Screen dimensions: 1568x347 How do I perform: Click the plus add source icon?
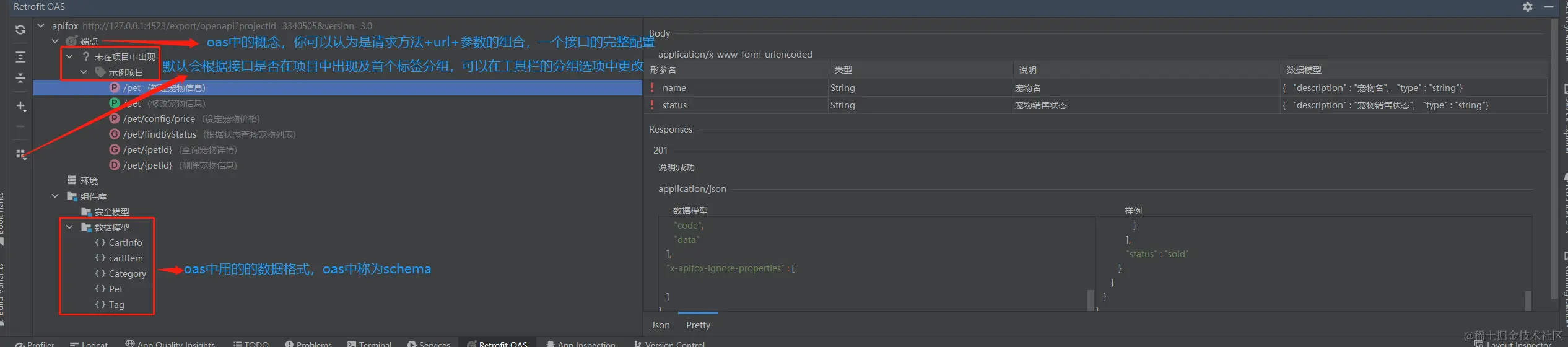20,106
